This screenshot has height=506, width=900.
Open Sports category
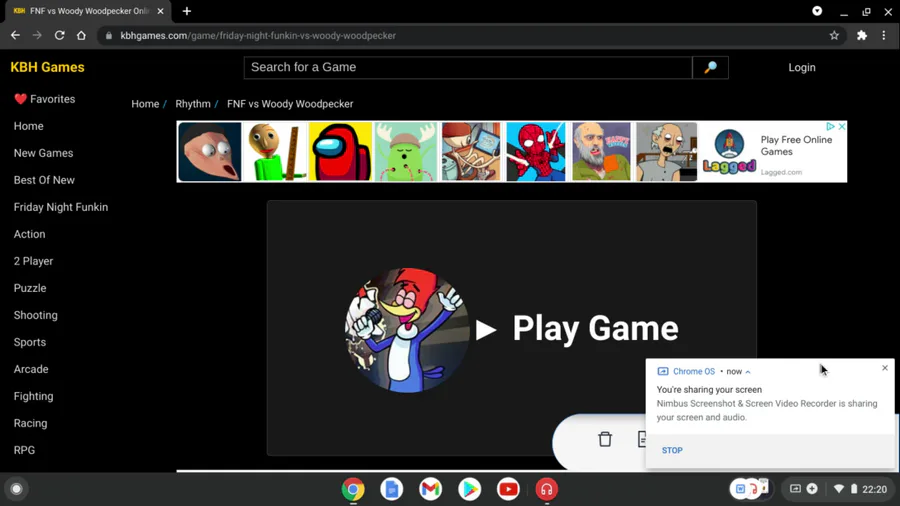(30, 342)
